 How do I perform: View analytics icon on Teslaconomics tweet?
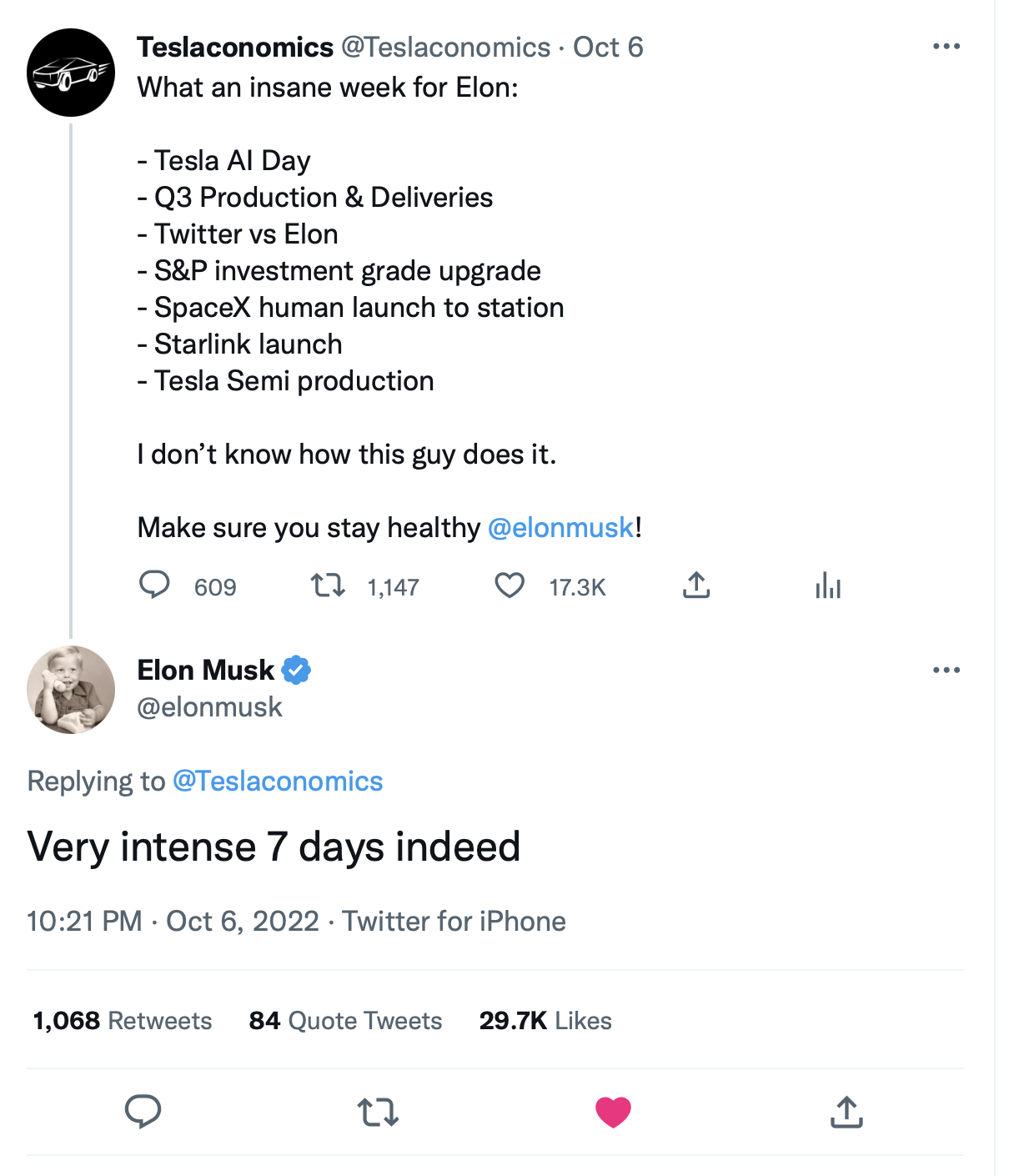(827, 585)
